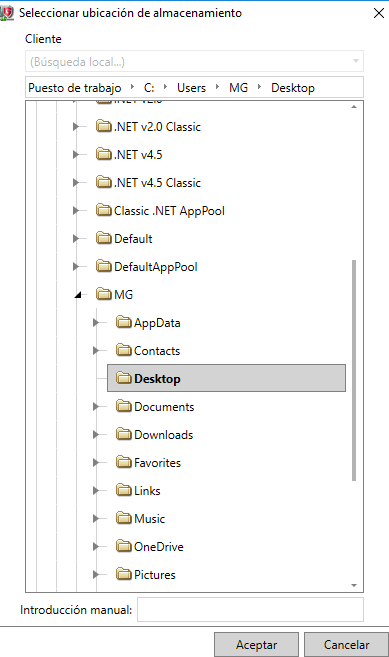Viewport: 389px width, 657px height.
Task: Click Puesto de trabajo in breadcrumb
Action: [75, 88]
